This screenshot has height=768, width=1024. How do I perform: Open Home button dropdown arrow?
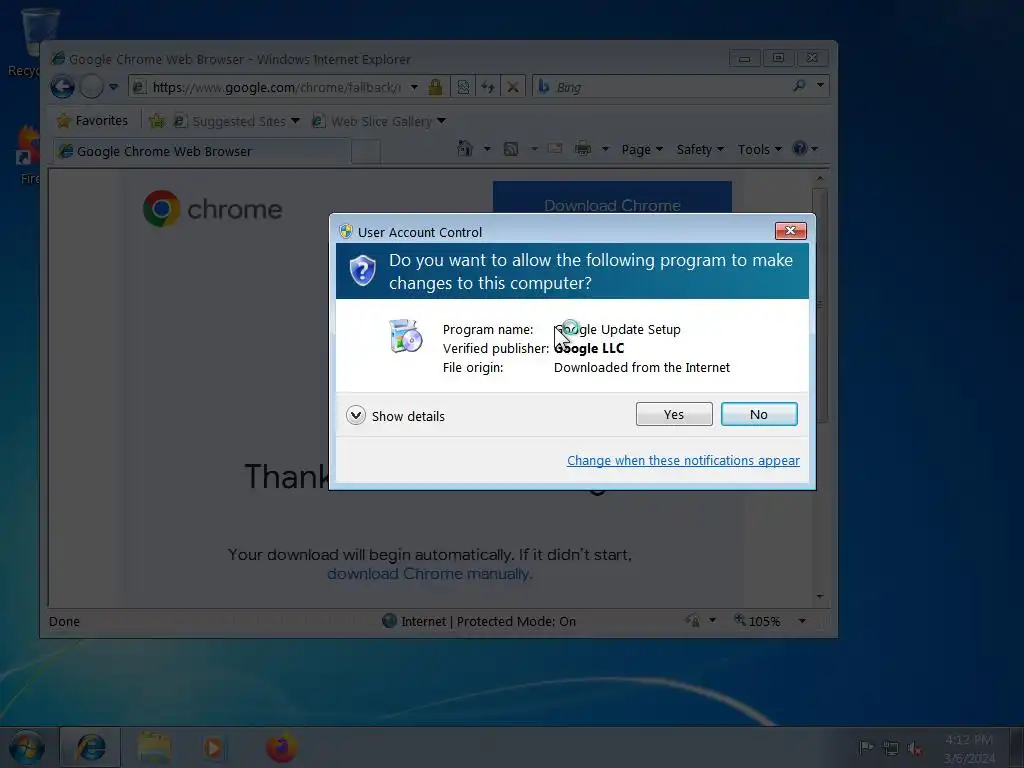click(487, 150)
